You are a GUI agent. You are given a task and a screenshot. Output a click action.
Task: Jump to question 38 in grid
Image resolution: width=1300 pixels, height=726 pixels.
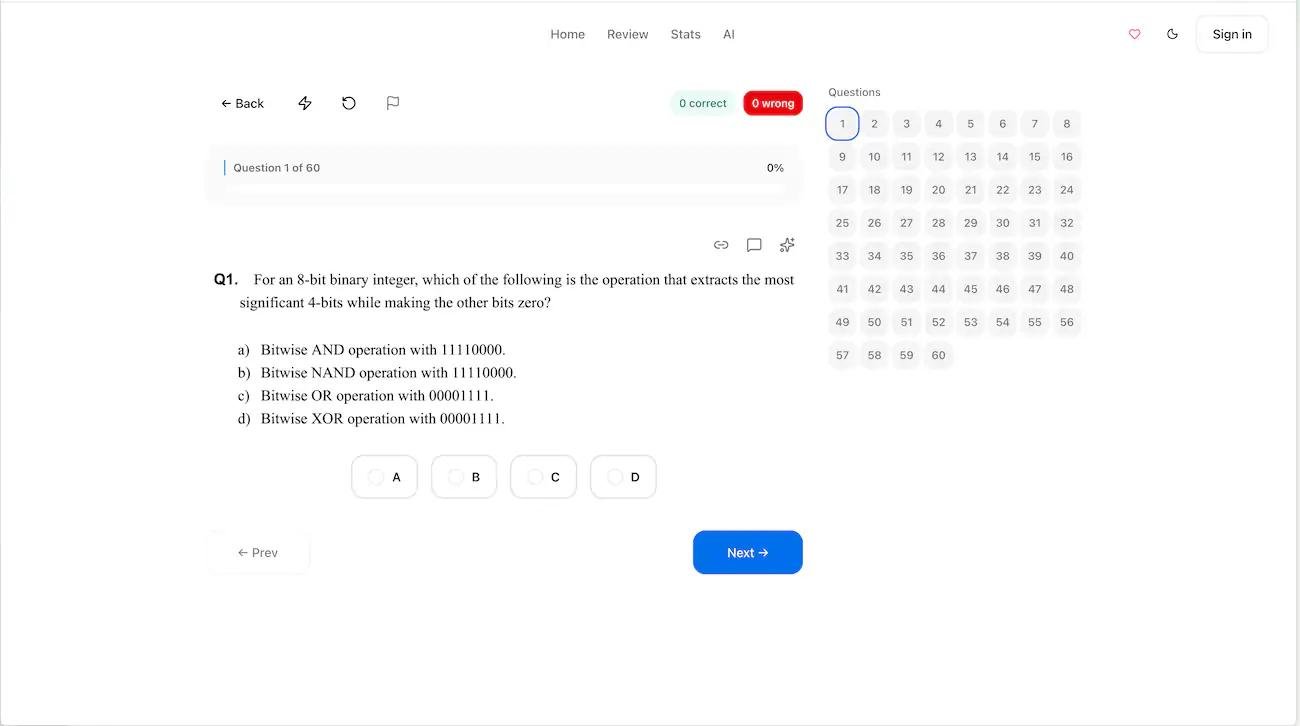[1002, 256]
